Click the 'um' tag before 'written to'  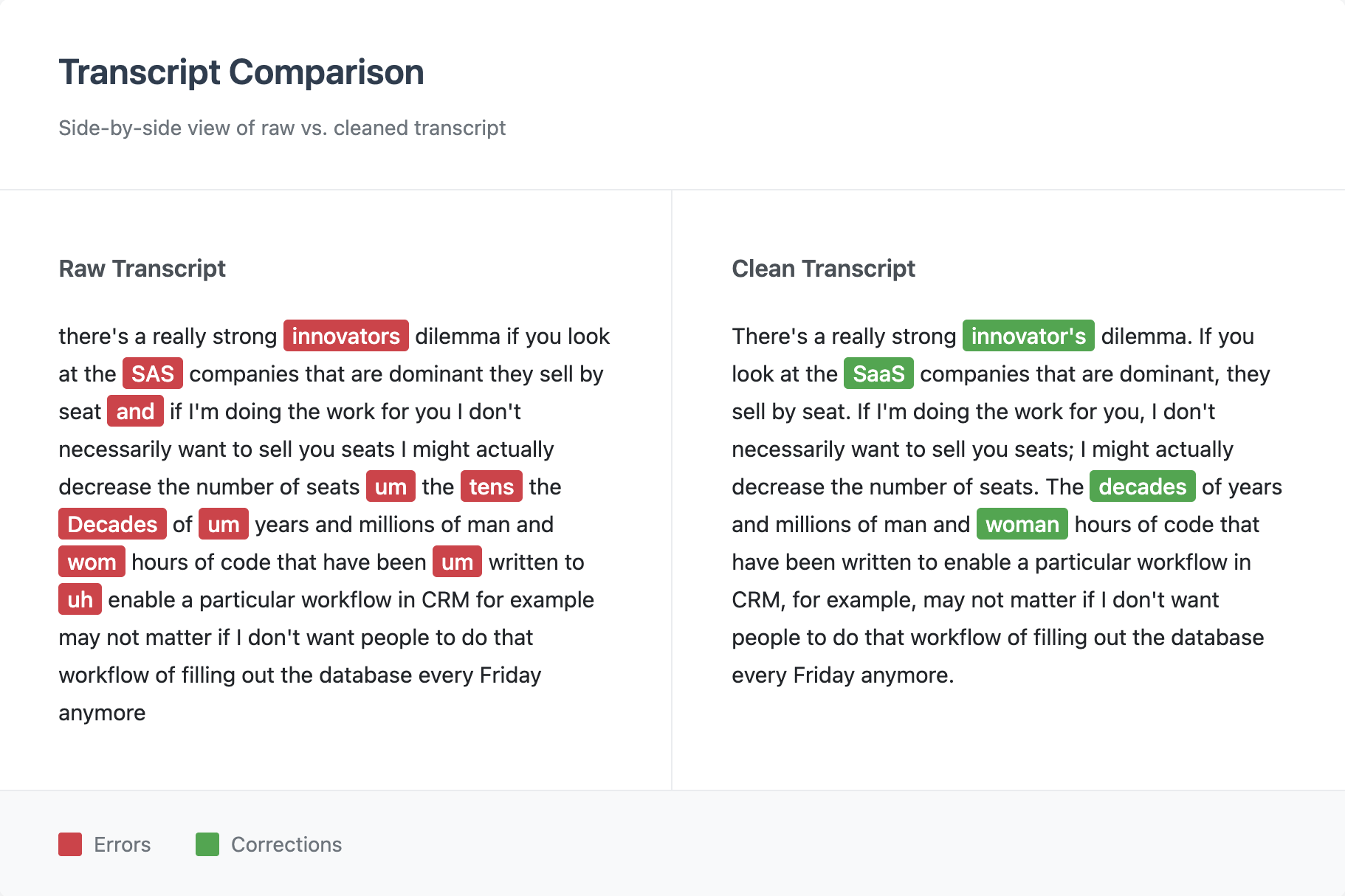[x=457, y=562]
